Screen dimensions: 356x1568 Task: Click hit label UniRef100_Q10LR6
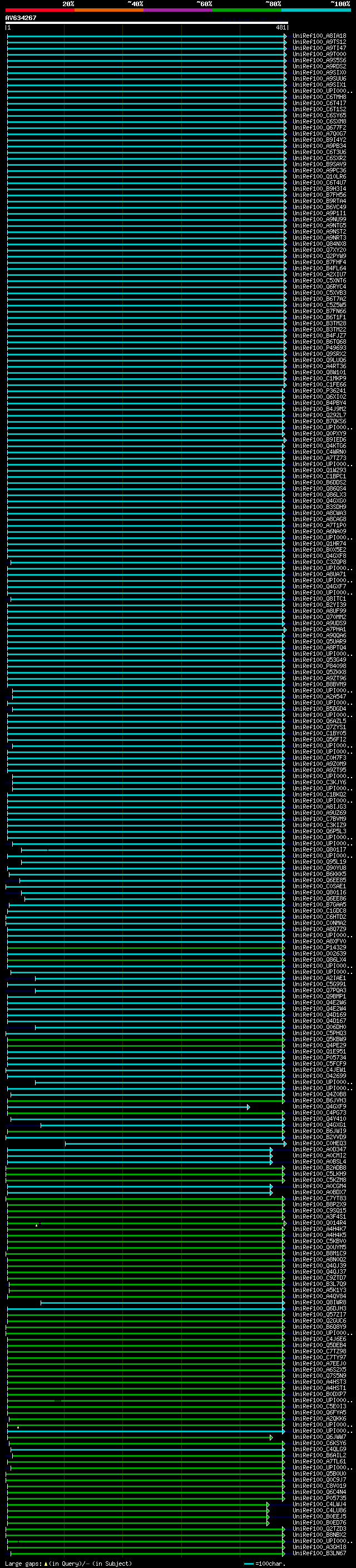click(319, 176)
